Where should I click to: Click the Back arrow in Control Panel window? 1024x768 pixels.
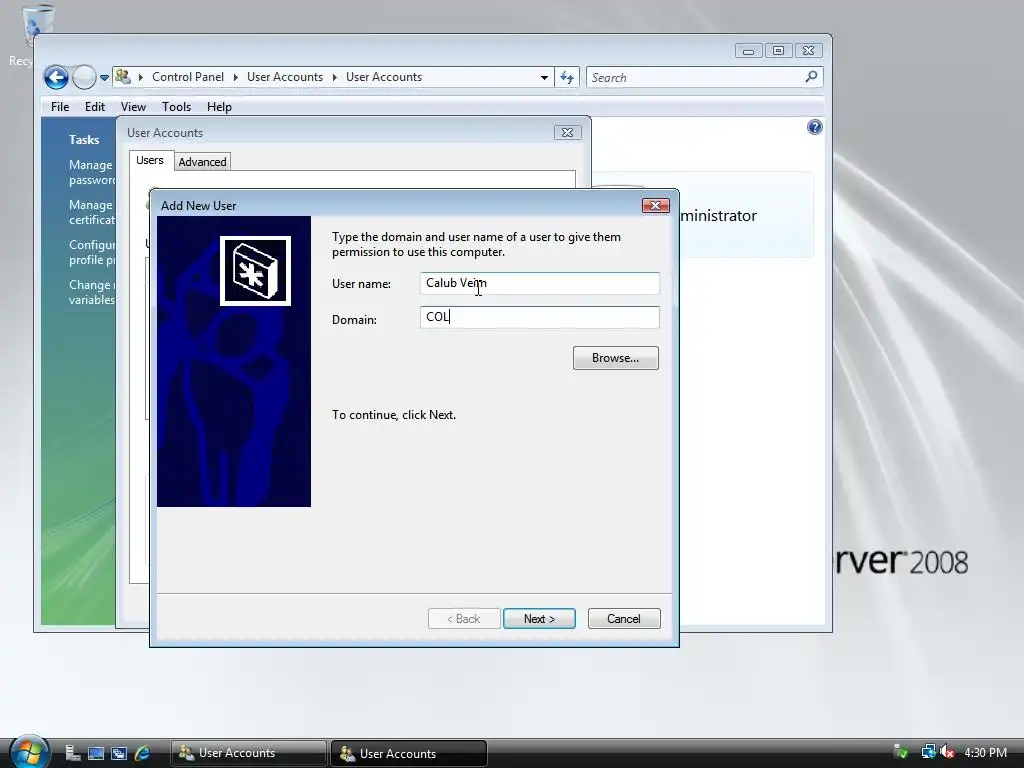tap(56, 78)
